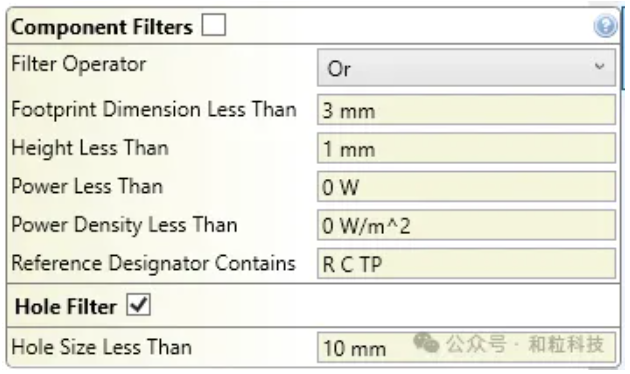The image size is (630, 374).
Task: Focus the Power Less Than 0 W field
Action: tap(466, 186)
